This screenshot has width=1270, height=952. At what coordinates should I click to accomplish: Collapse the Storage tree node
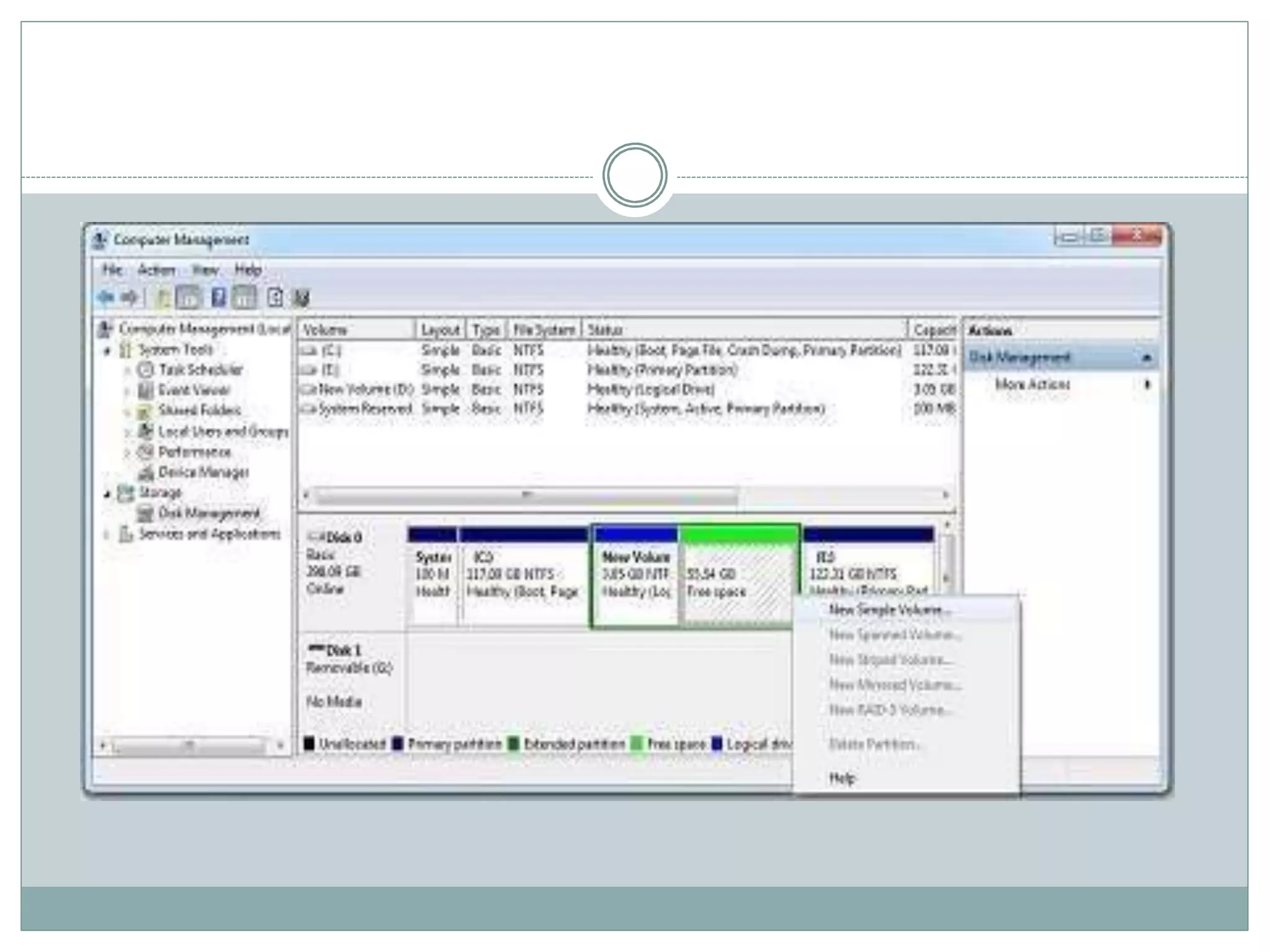107,494
